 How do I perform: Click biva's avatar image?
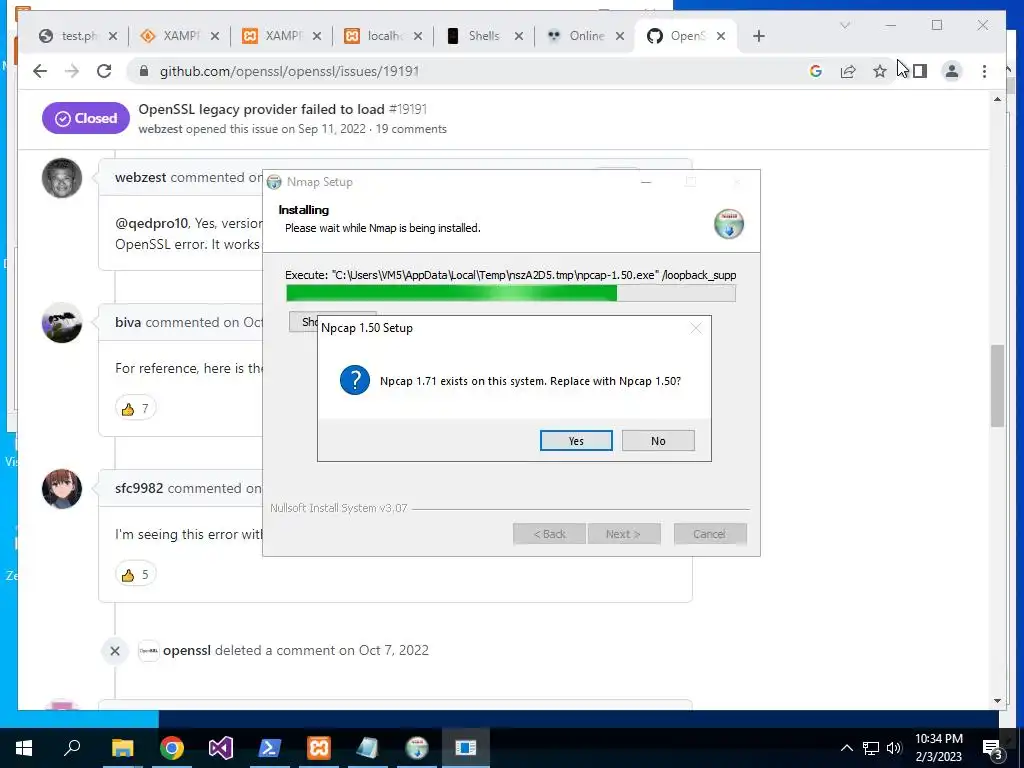pos(62,323)
